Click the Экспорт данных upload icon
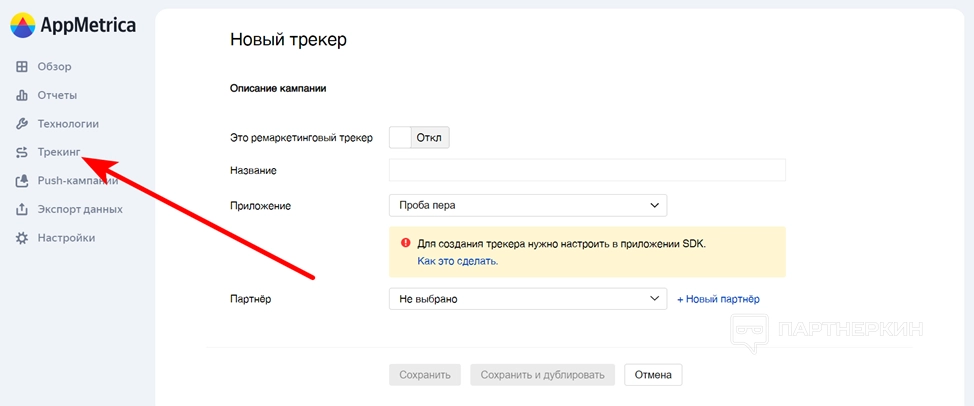 22,210
